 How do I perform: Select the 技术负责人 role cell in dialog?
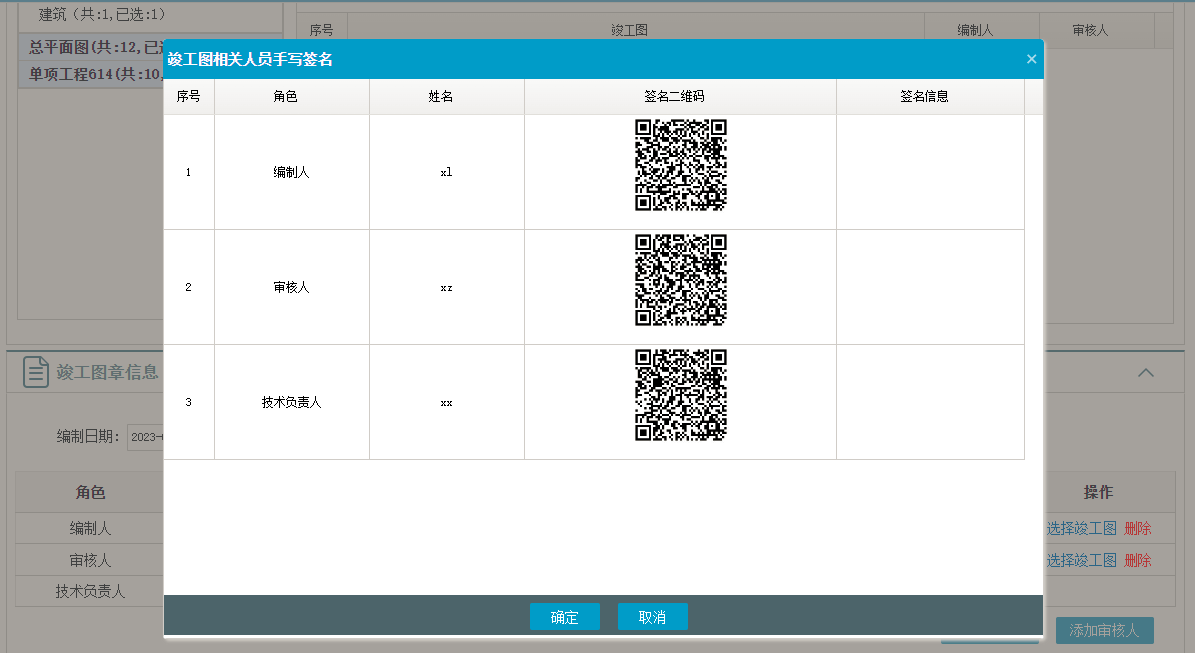coord(292,402)
